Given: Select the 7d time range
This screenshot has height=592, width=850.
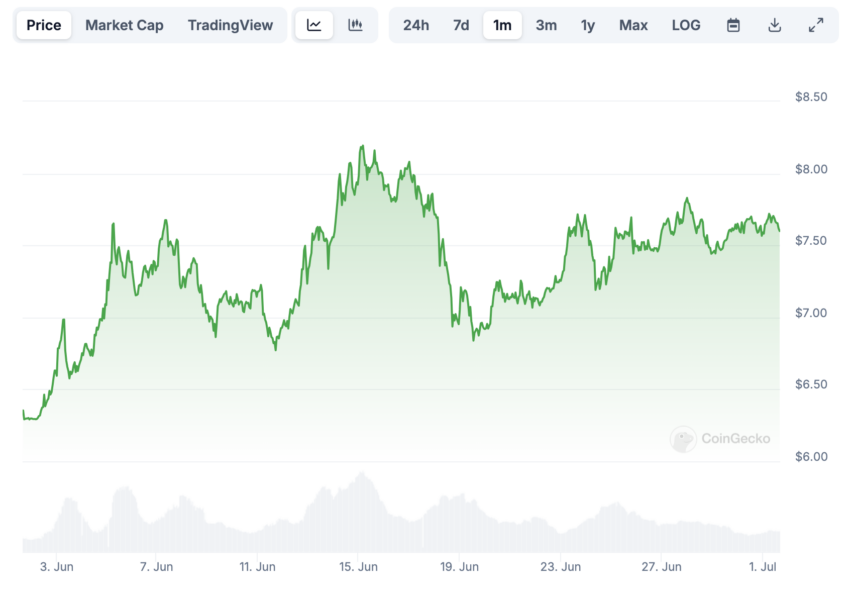Looking at the screenshot, I should pos(461,25).
